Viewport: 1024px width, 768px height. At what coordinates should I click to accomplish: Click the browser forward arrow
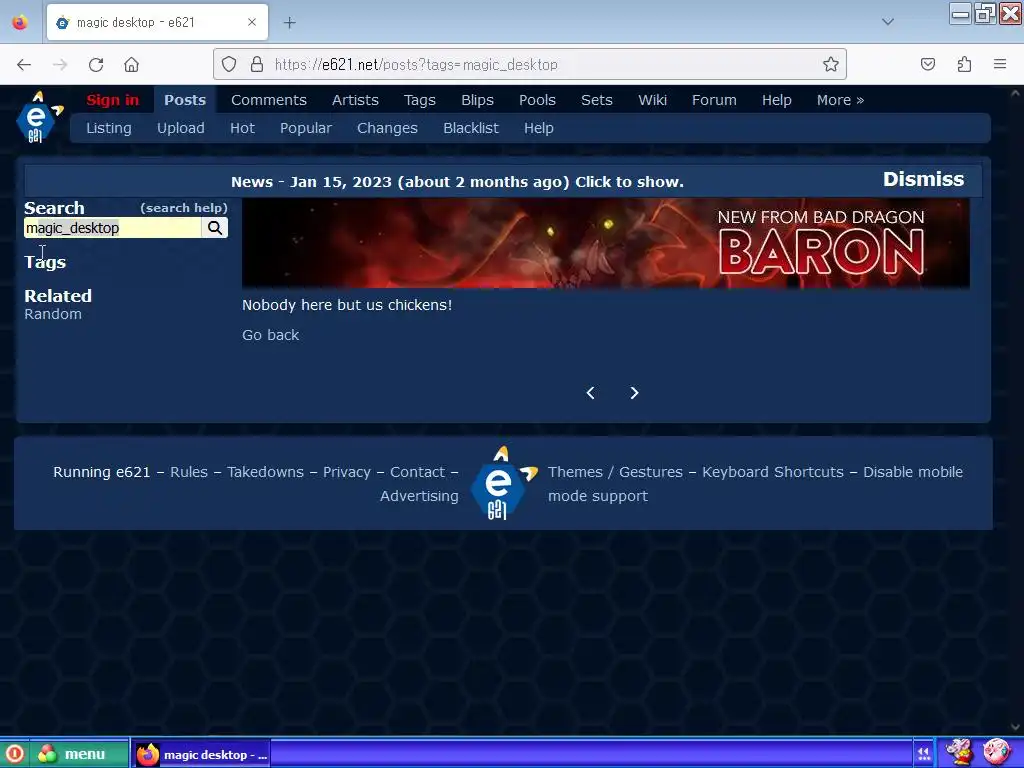60,64
